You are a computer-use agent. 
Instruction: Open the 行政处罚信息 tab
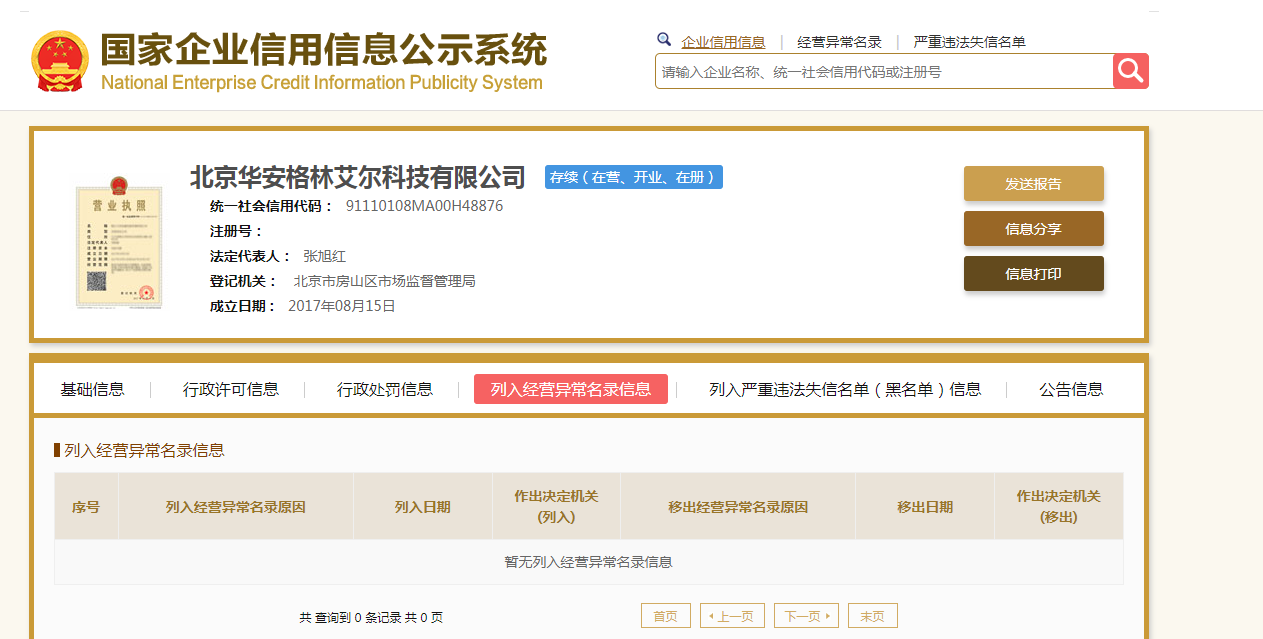point(385,389)
